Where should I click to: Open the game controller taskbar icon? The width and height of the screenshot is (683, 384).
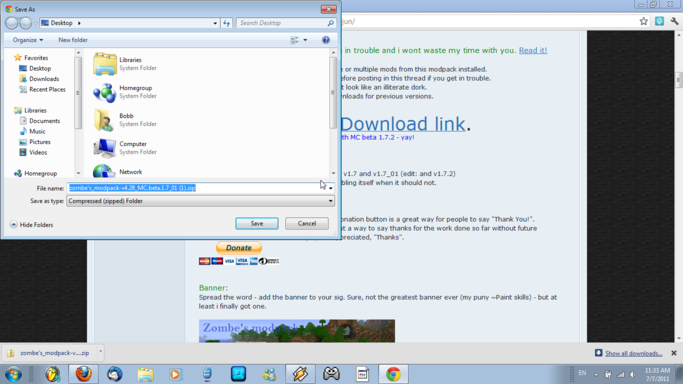tap(331, 374)
